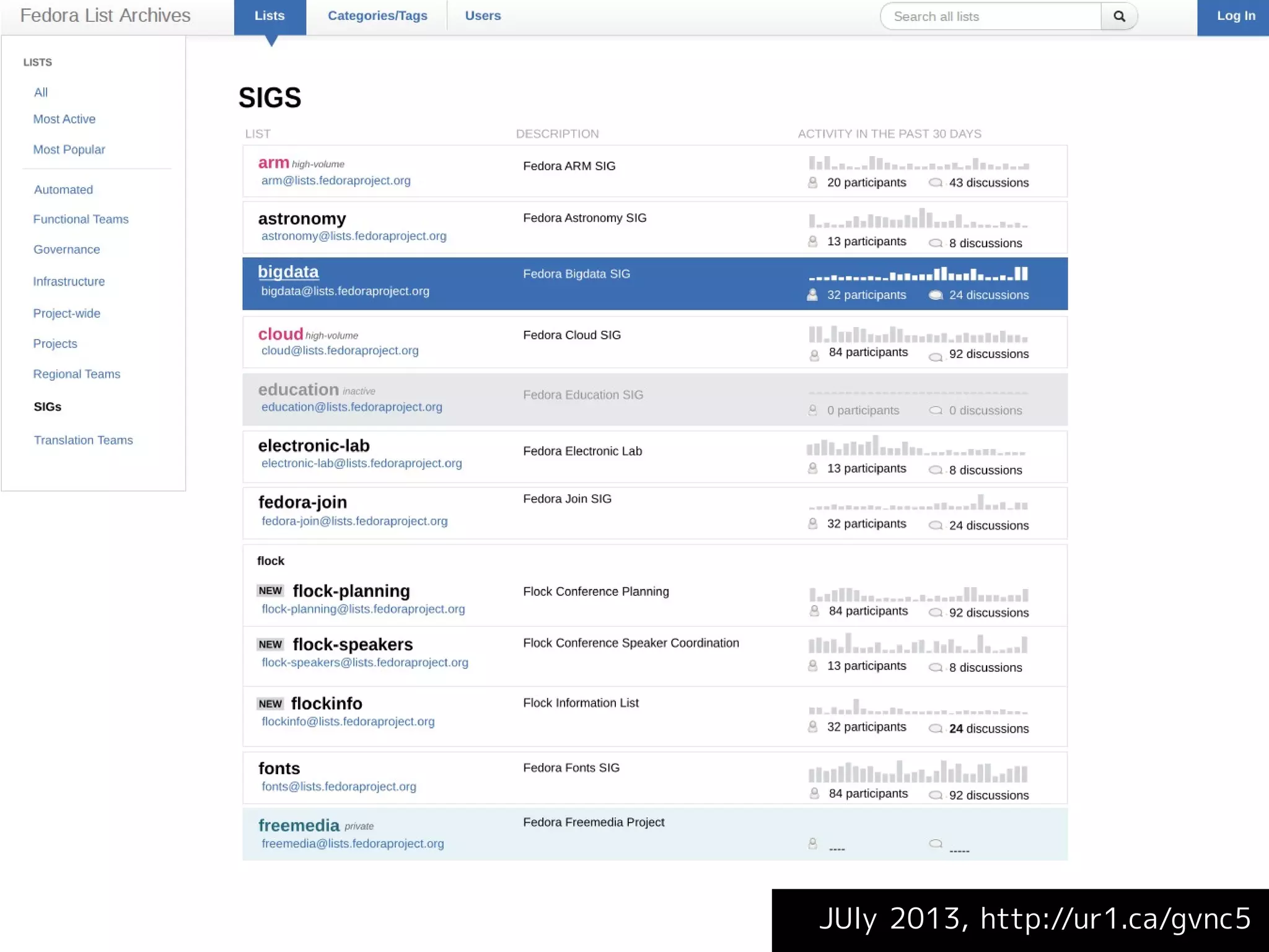
Task: Click the search magnifier button
Action: (1119, 16)
